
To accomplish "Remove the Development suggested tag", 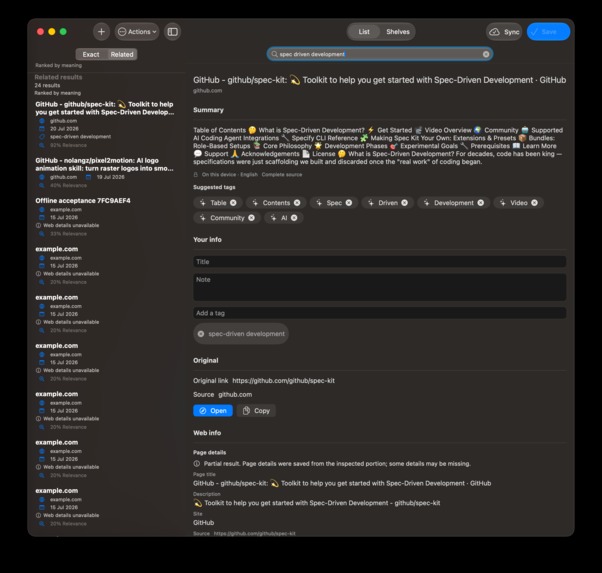I will pos(480,203).
